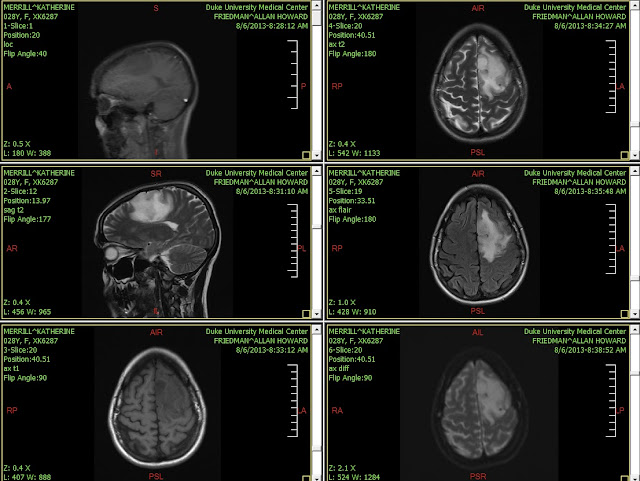Click the corner square icon in the ax t2 panel
The image size is (640, 481).
[x=624, y=155]
